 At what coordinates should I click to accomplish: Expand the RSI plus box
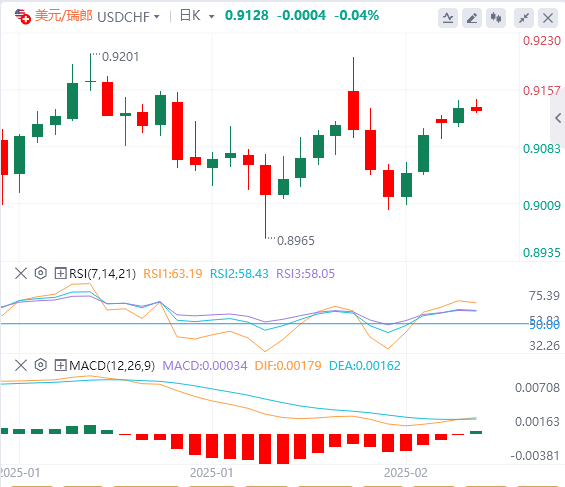[60, 273]
